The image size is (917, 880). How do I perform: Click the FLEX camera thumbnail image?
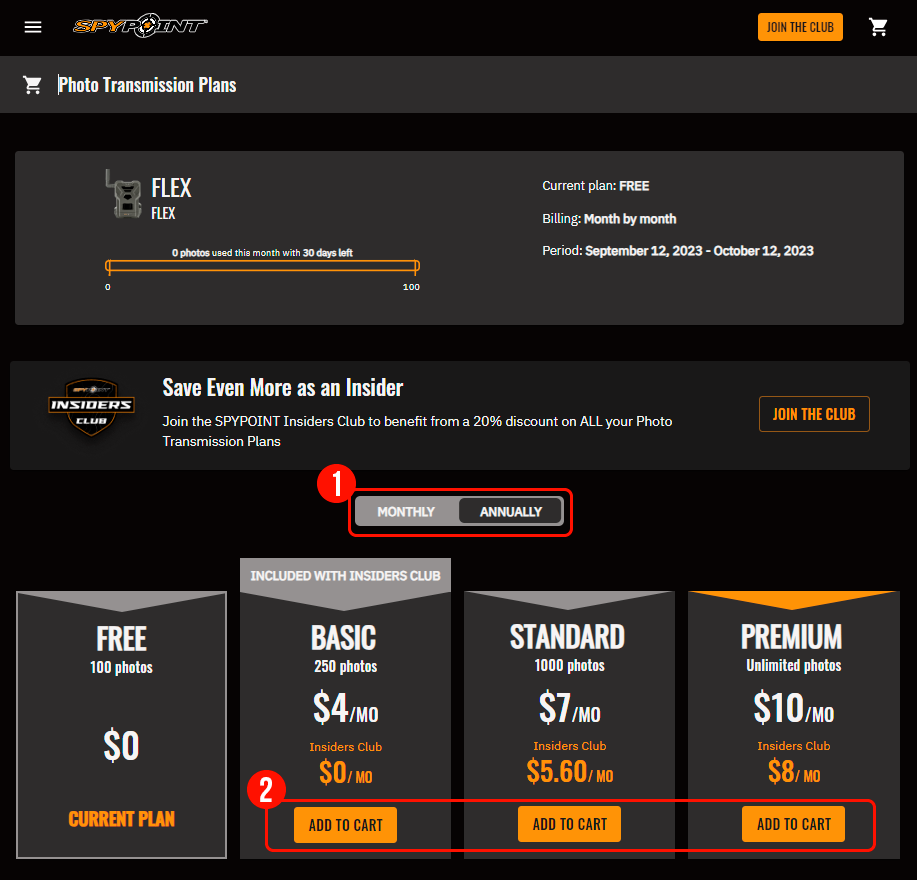click(123, 194)
